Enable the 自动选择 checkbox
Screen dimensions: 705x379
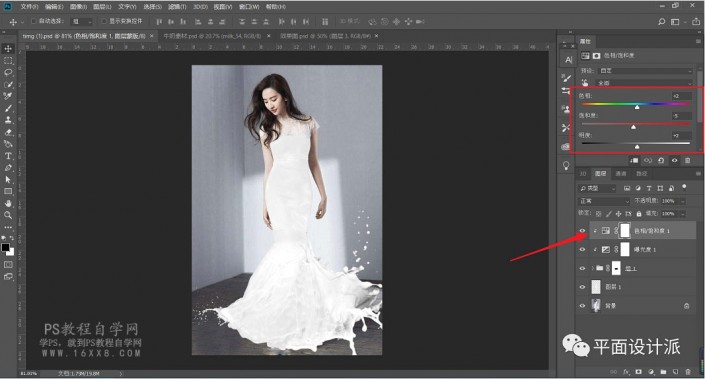tap(34, 21)
